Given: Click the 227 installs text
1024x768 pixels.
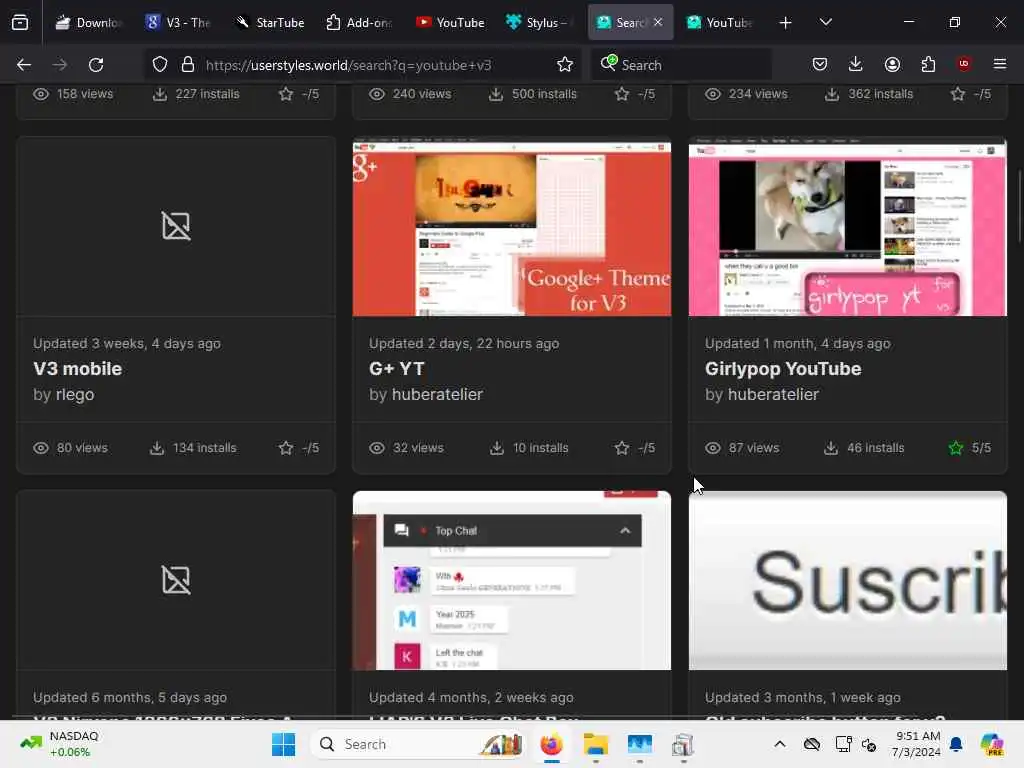Looking at the screenshot, I should pyautogui.click(x=208, y=94).
